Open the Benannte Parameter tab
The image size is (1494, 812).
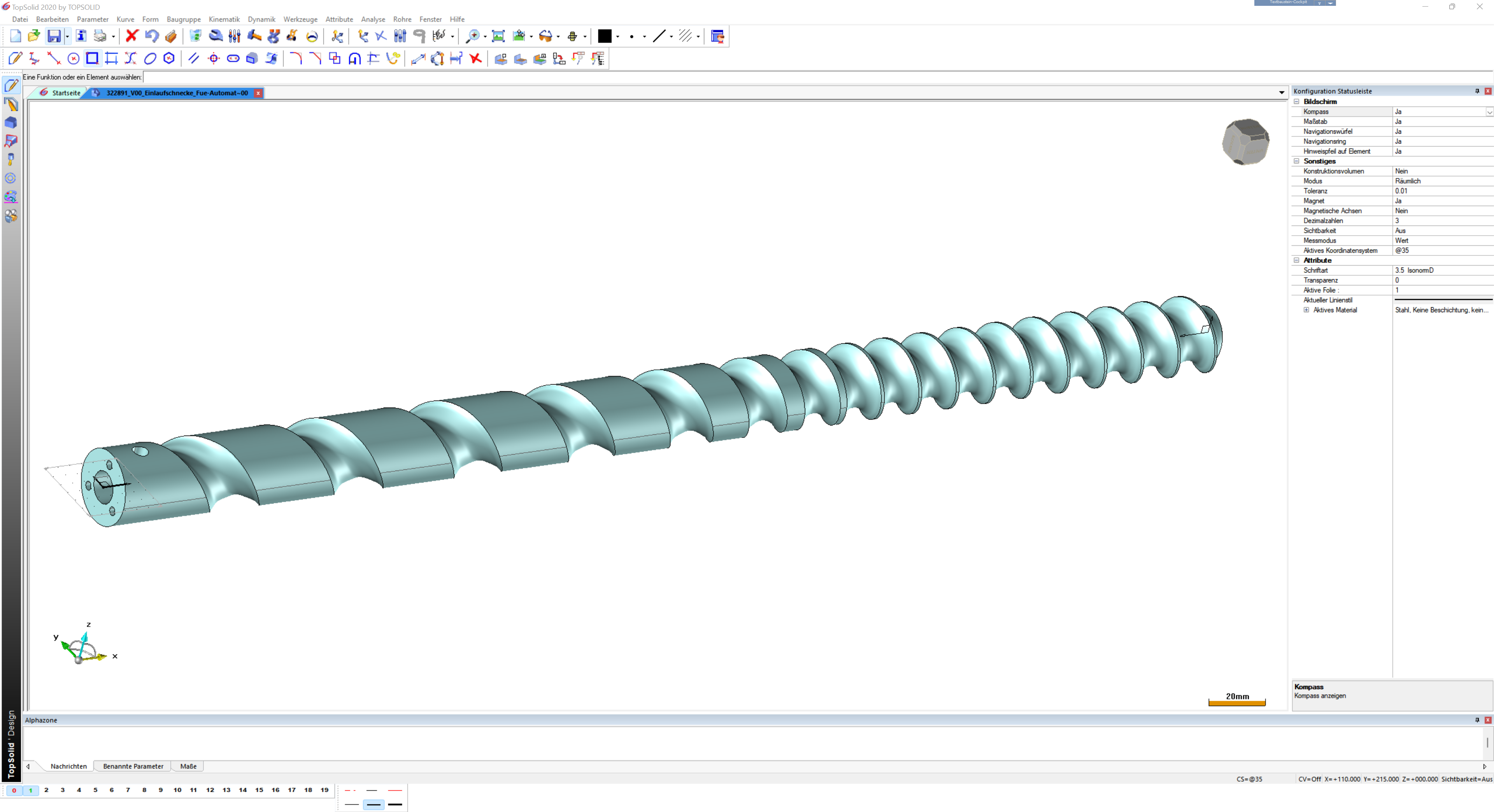coord(133,766)
